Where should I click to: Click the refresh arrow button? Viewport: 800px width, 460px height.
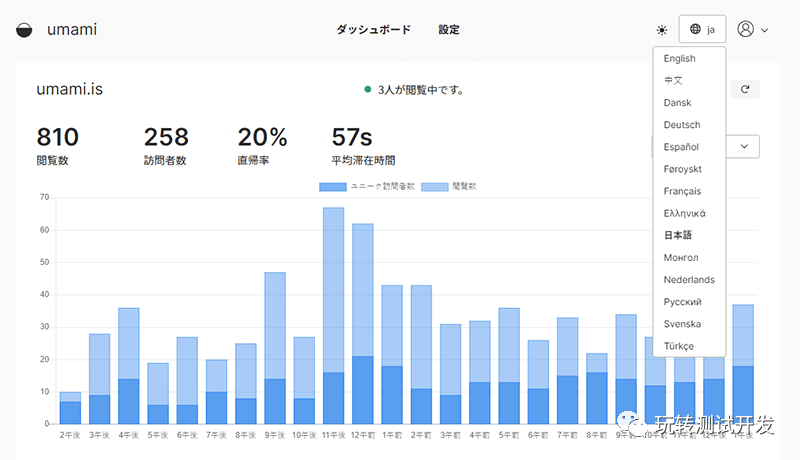744,90
